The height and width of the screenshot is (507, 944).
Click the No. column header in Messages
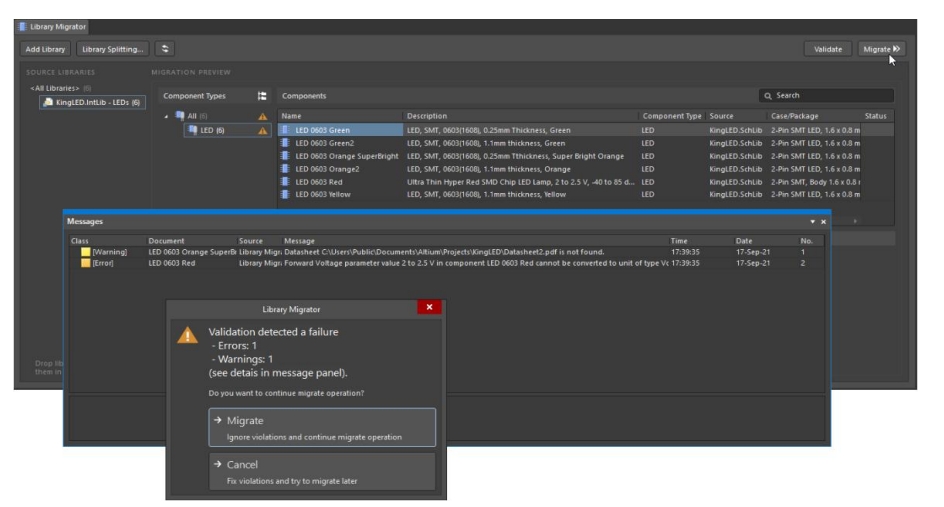811,241
